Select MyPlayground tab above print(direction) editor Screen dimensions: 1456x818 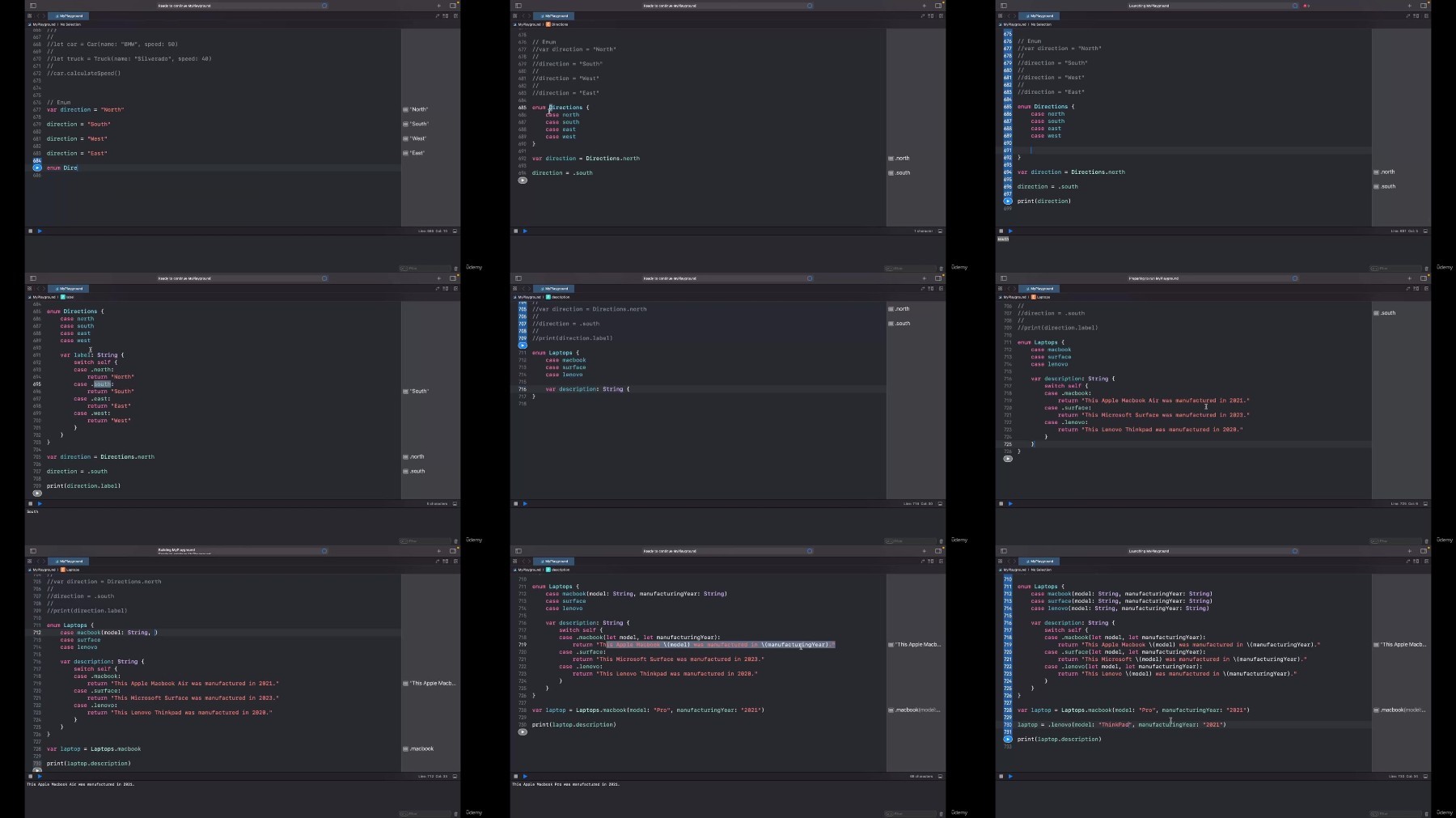[1040, 15]
